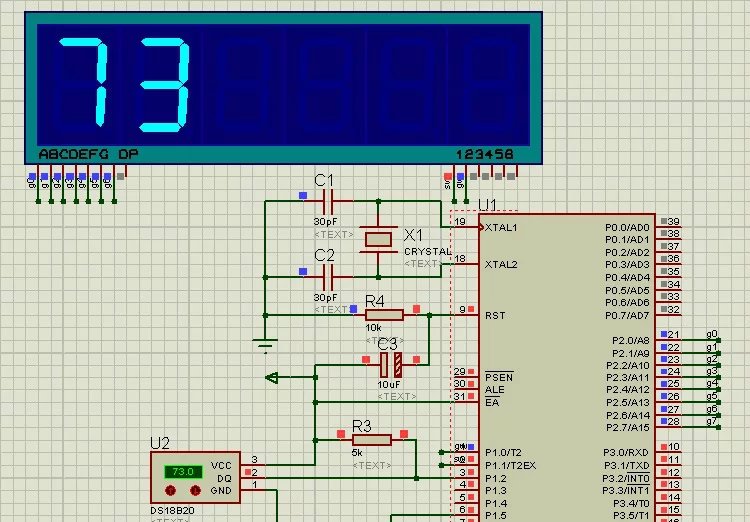The image size is (750, 522).
Task: Select resistor R3 5k symbol
Action: 372,438
